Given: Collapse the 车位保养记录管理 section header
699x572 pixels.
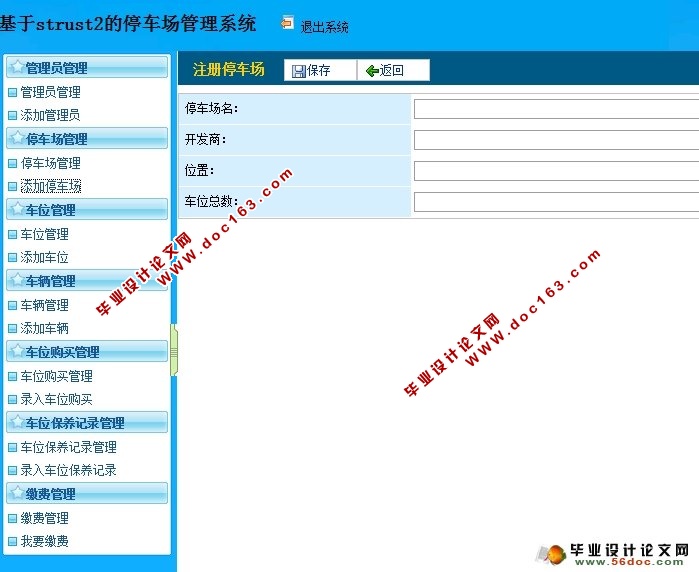Looking at the screenshot, I should click(86, 423).
